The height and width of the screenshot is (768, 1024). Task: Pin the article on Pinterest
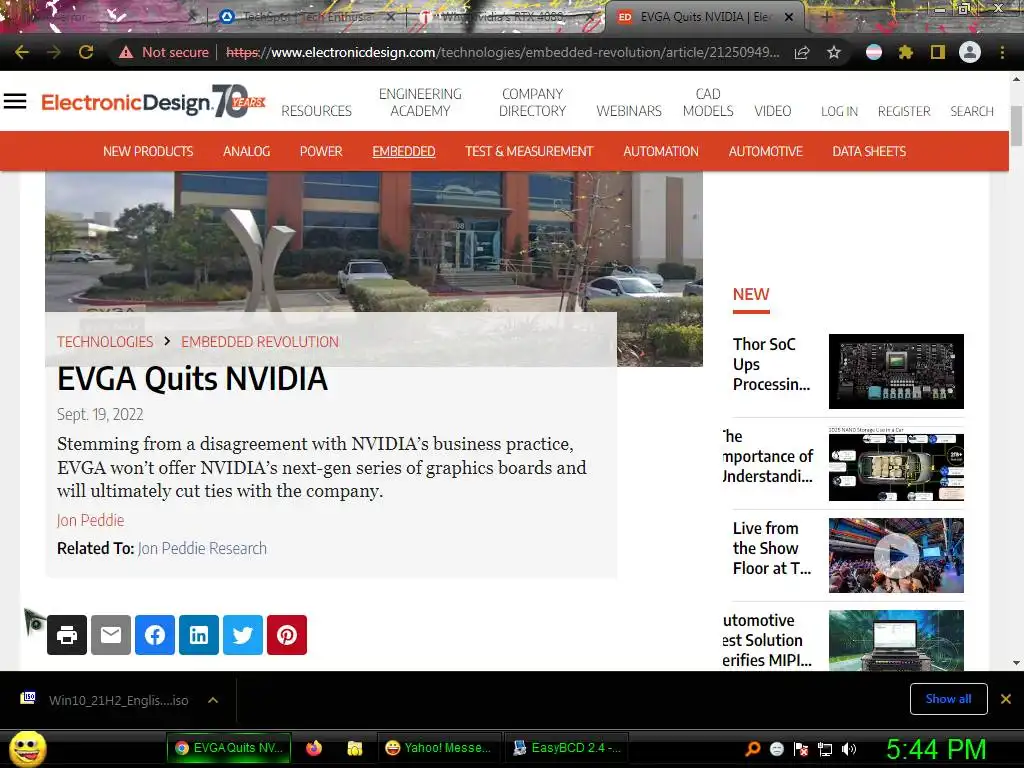[287, 635]
